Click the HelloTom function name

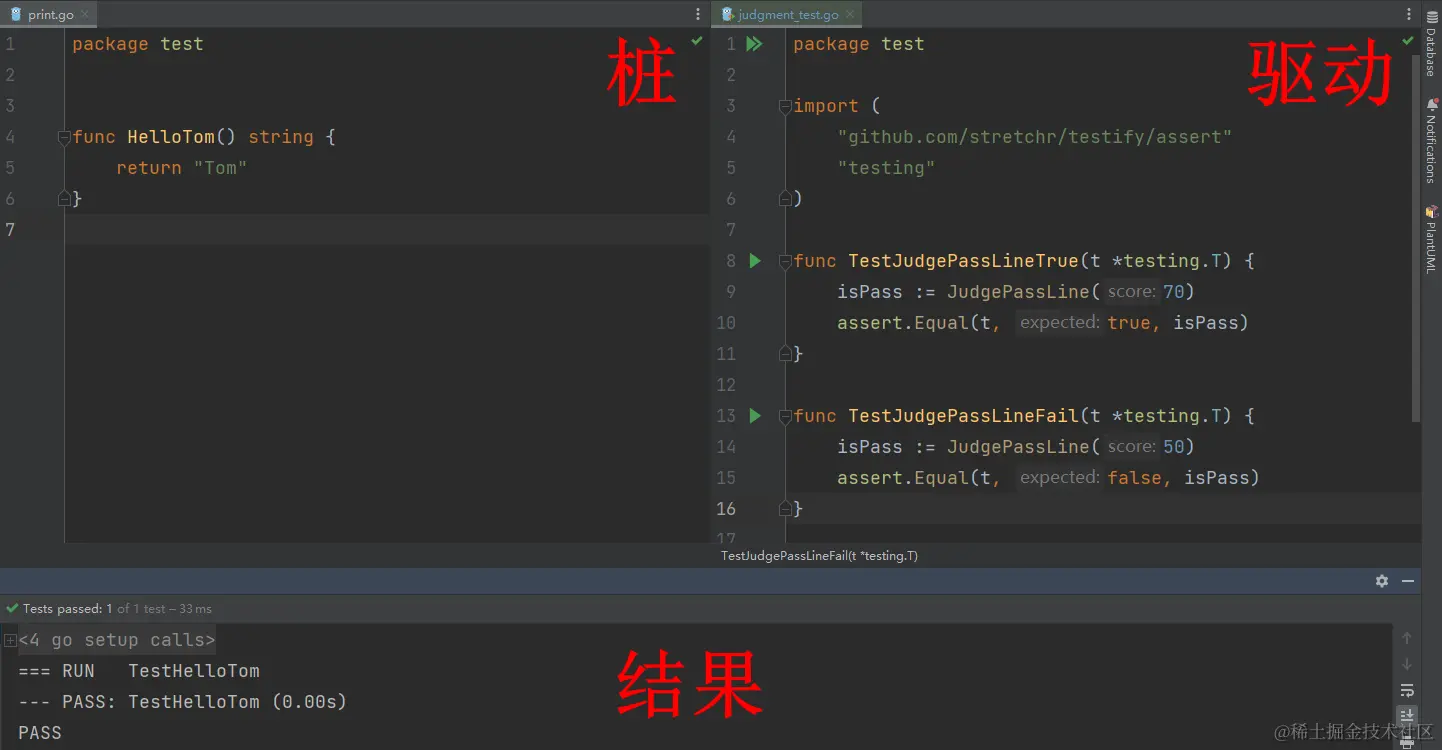171,137
